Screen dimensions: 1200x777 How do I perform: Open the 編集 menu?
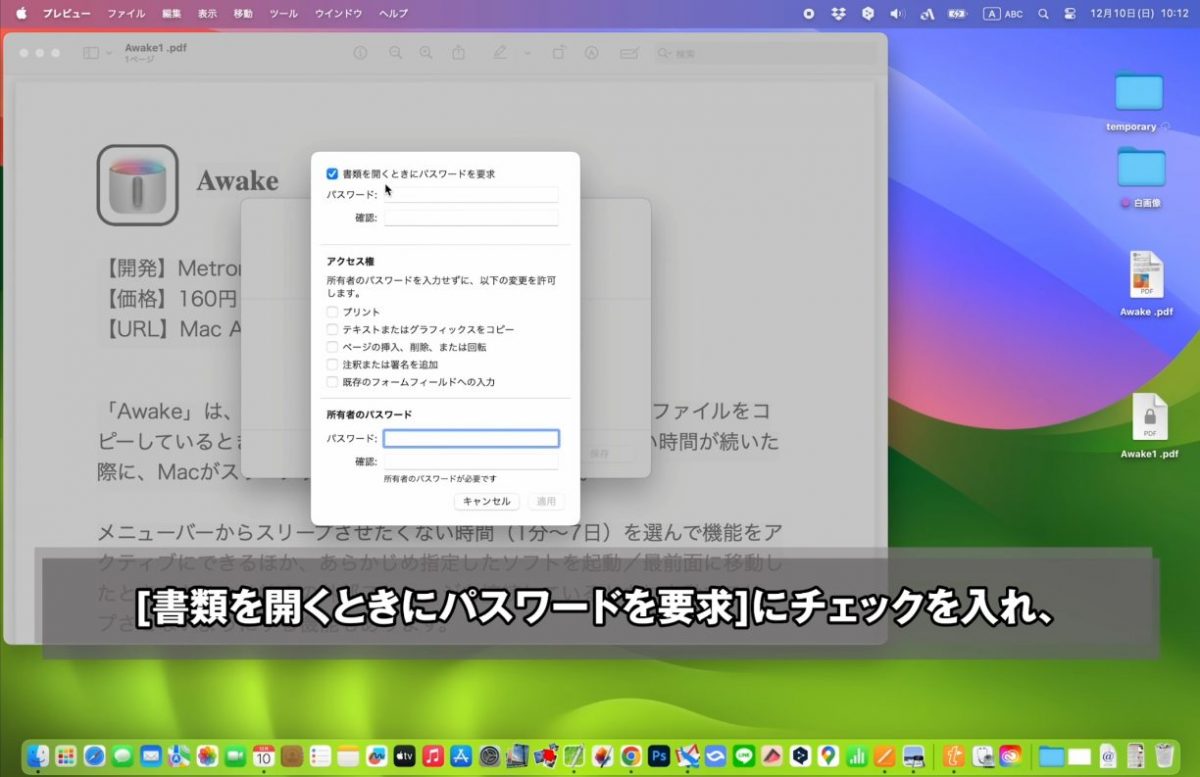171,14
